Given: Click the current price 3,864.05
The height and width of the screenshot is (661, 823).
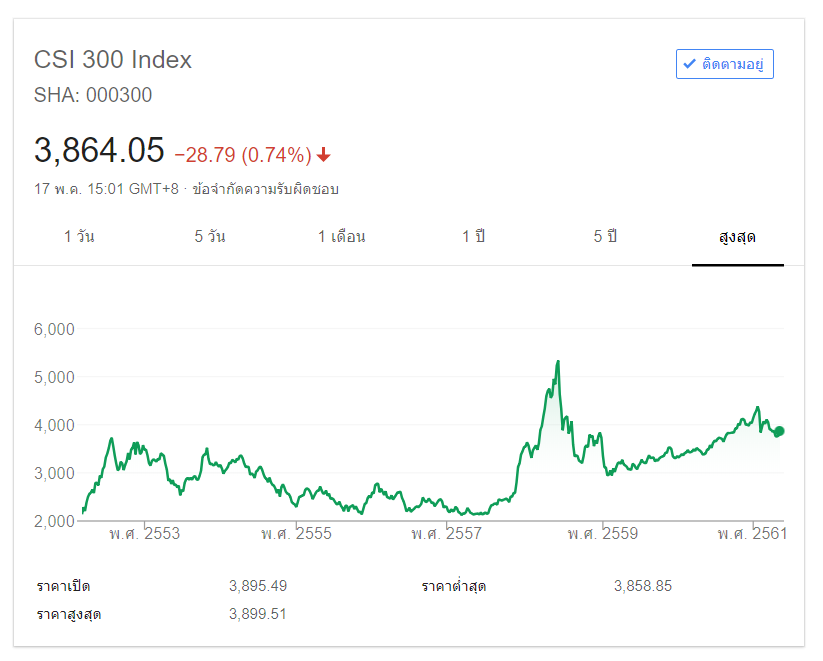Looking at the screenshot, I should click(x=99, y=150).
